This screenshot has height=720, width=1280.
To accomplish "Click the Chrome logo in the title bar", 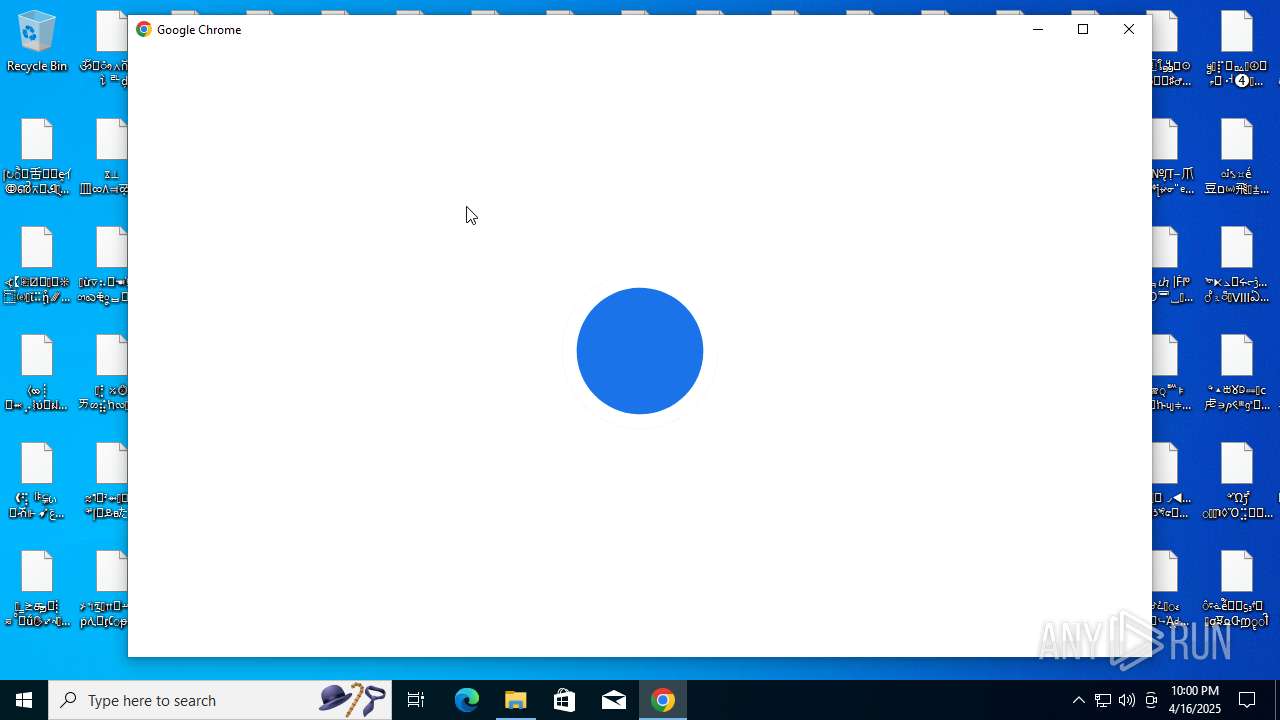I will (x=144, y=29).
